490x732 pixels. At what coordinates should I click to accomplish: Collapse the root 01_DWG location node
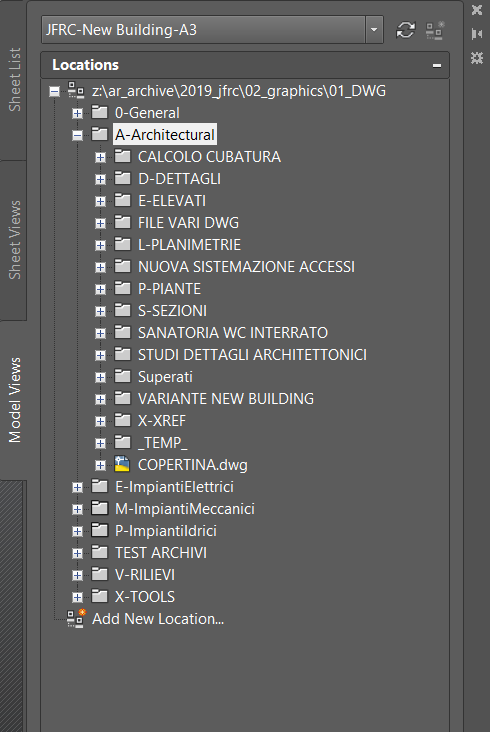point(55,91)
